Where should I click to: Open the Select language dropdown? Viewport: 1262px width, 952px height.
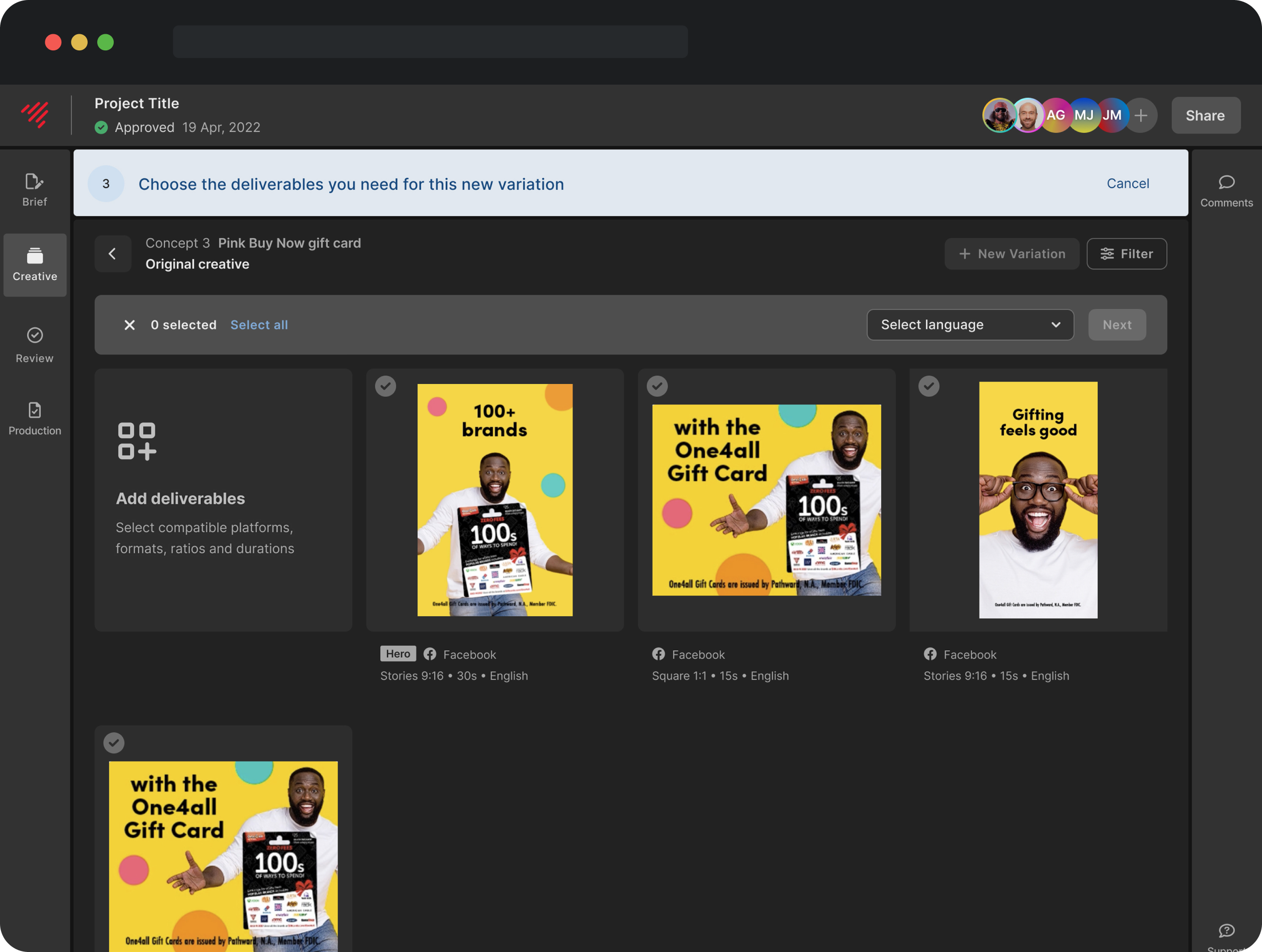[x=970, y=325]
